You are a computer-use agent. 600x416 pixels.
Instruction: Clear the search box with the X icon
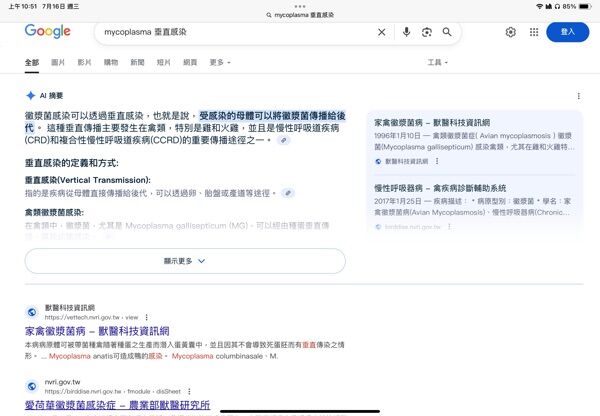(381, 32)
